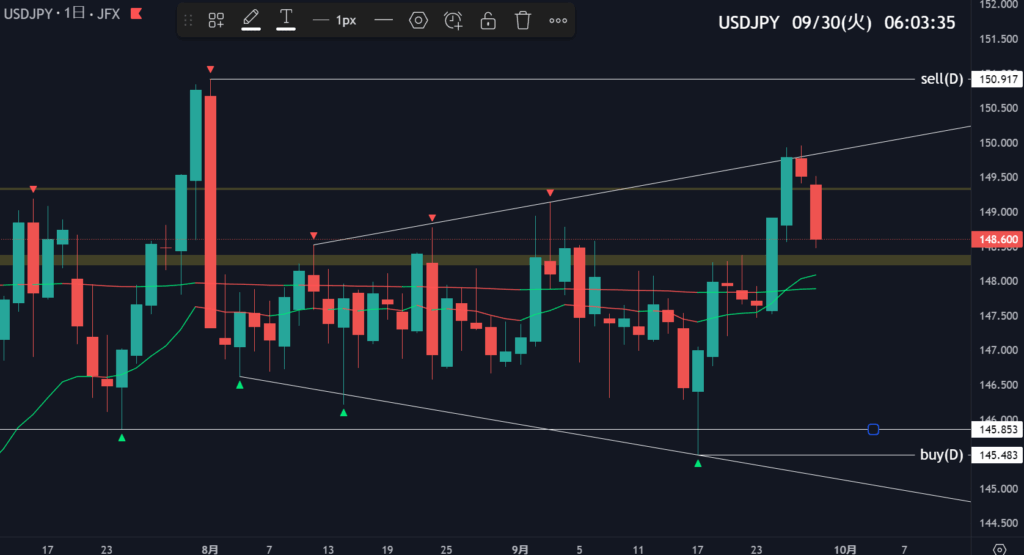This screenshot has height=555, width=1024.
Task: Click the current price tag 148.600
Action: 996,240
